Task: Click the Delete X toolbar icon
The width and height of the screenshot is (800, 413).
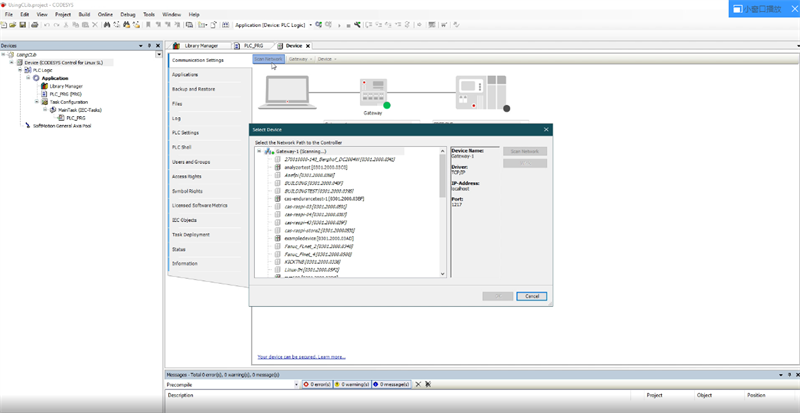Action: click(95, 25)
